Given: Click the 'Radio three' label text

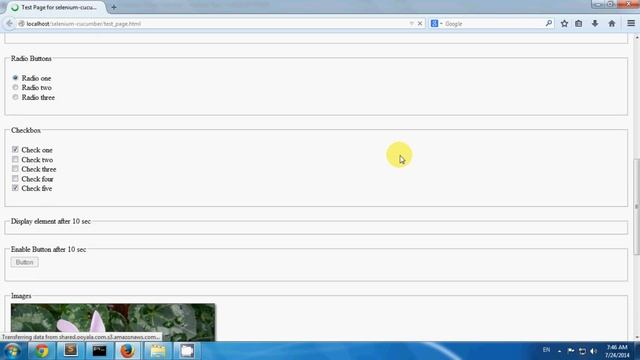Looking at the screenshot, I should click(x=38, y=98).
